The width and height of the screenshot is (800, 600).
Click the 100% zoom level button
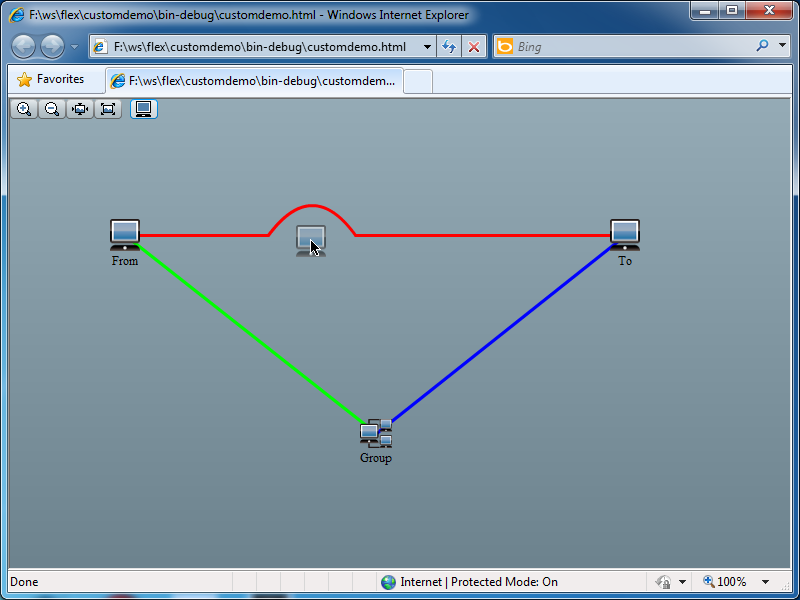(x=724, y=582)
